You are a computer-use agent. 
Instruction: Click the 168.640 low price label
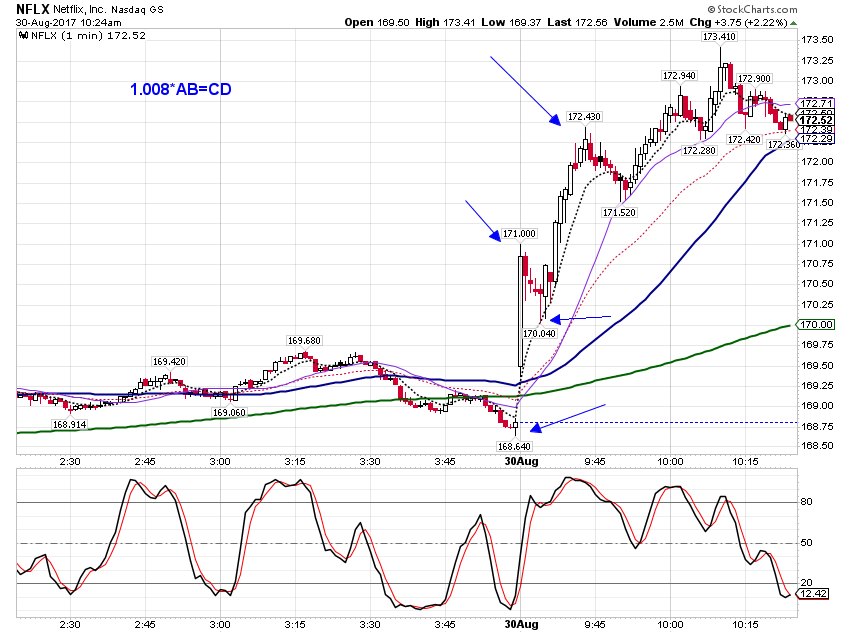[x=514, y=446]
